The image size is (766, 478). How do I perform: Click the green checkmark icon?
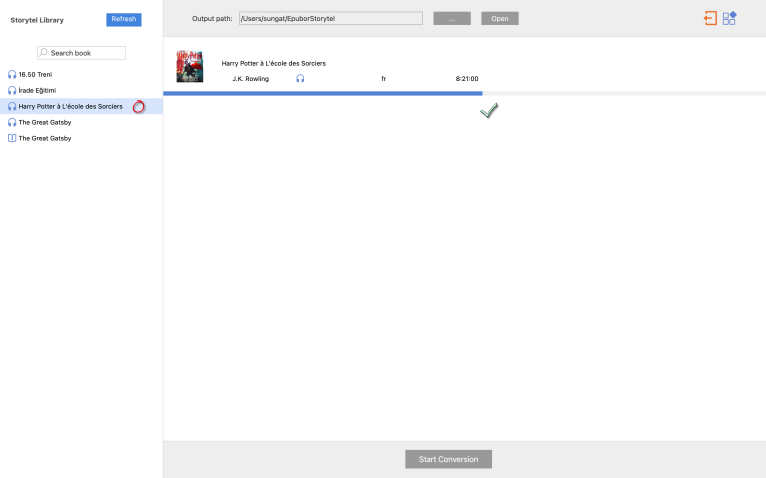tap(489, 110)
